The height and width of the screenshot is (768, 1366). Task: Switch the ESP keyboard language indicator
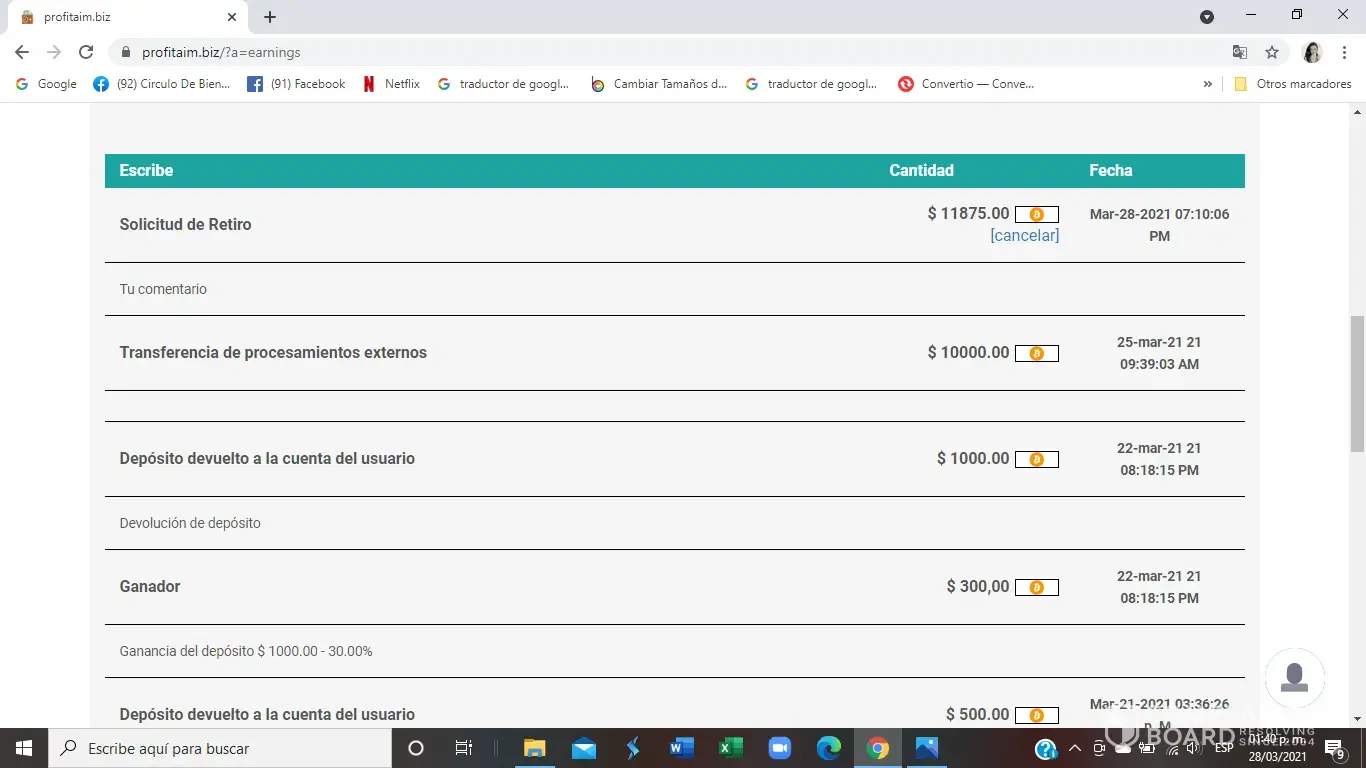1224,748
